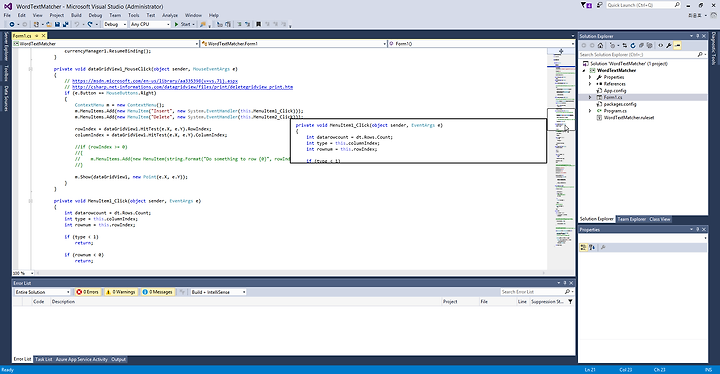Click the Comment out lines icon
Screen dimensions: 720x374
239,24
